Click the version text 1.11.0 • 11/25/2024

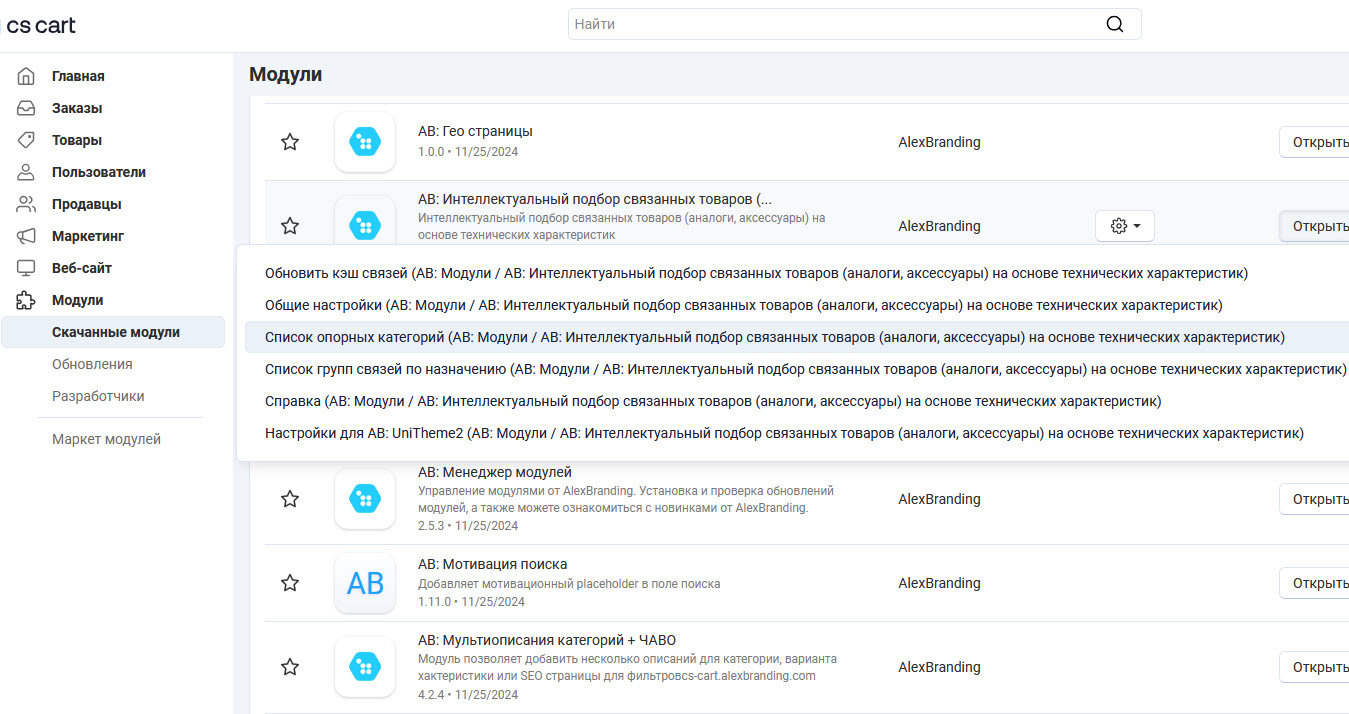(471, 602)
